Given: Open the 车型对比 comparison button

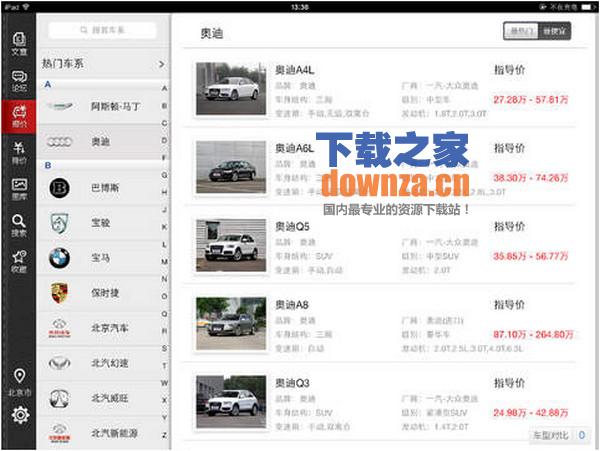Looking at the screenshot, I should 559,435.
